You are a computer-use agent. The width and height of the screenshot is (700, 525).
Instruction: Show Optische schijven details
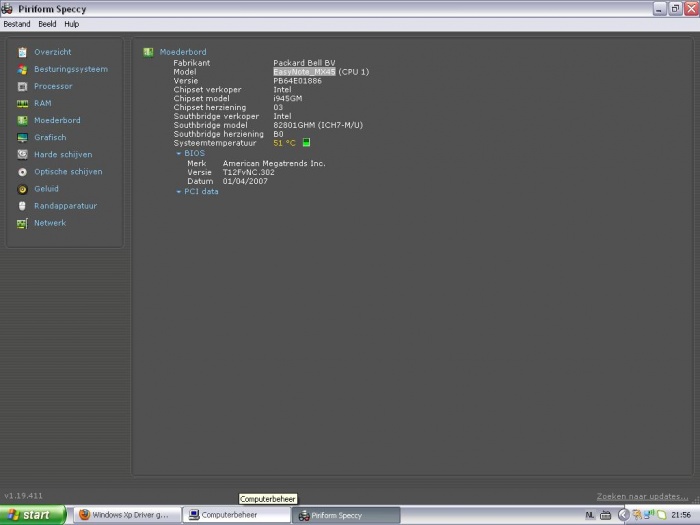pyautogui.click(x=68, y=171)
